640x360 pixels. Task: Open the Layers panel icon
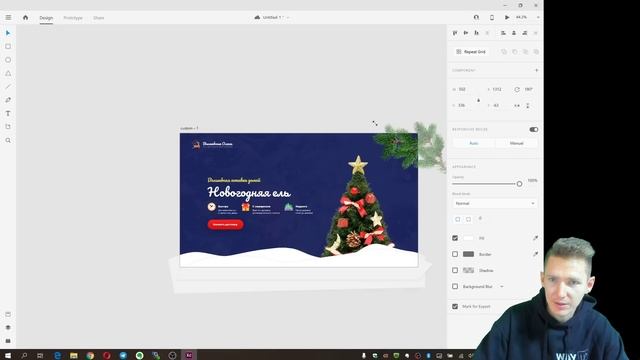pyautogui.click(x=8, y=327)
